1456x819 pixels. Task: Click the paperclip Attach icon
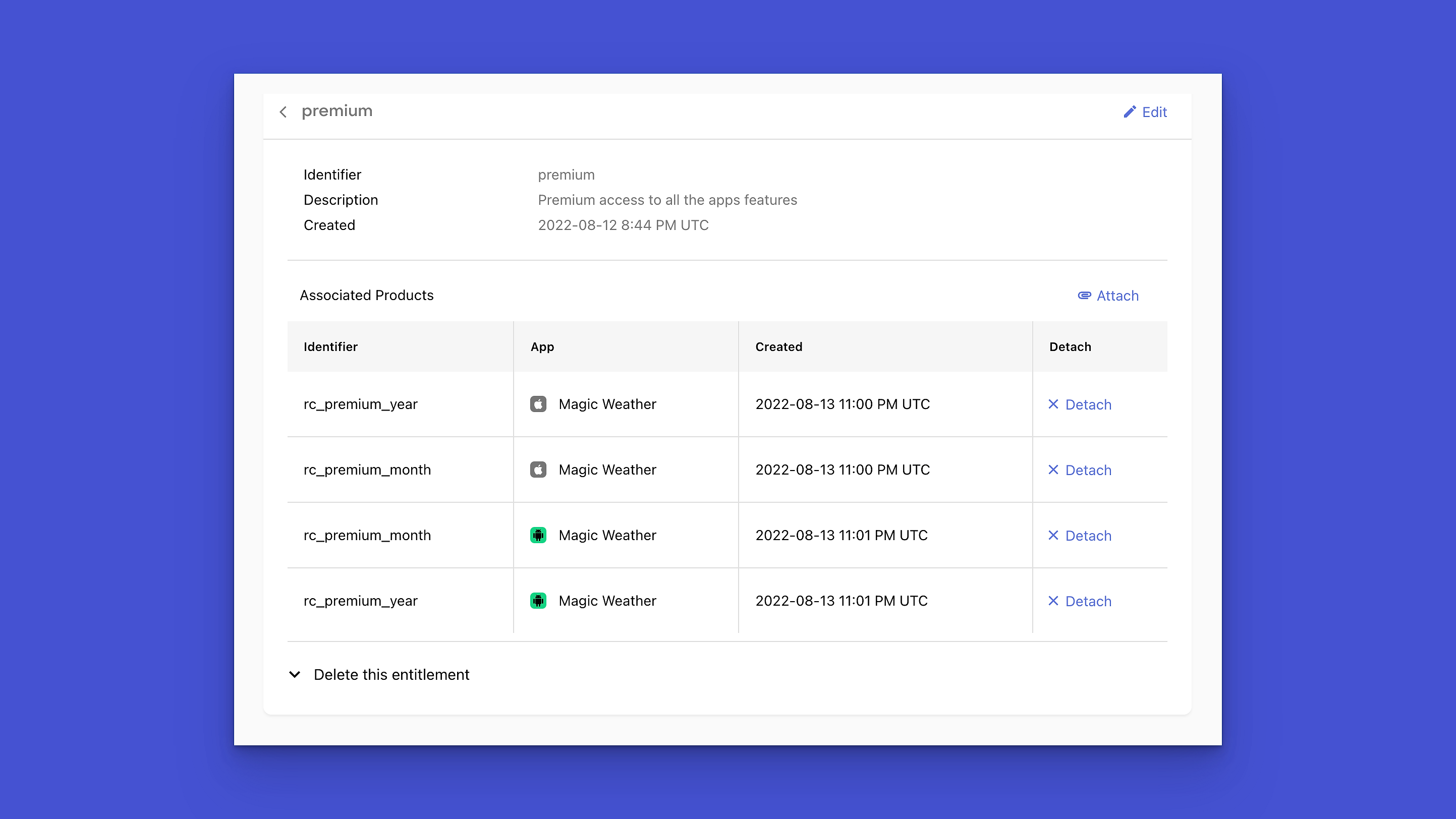1084,296
